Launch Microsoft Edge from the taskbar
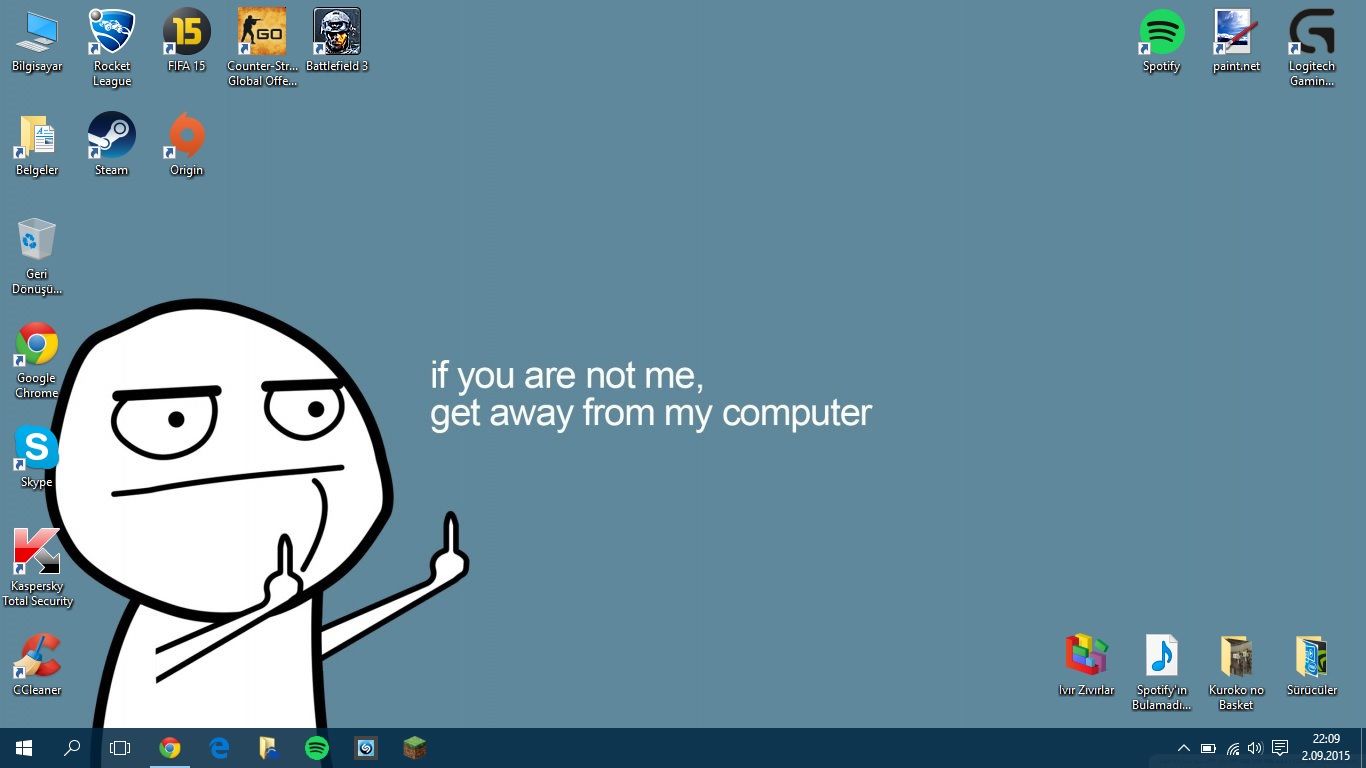1366x768 pixels. (x=219, y=748)
